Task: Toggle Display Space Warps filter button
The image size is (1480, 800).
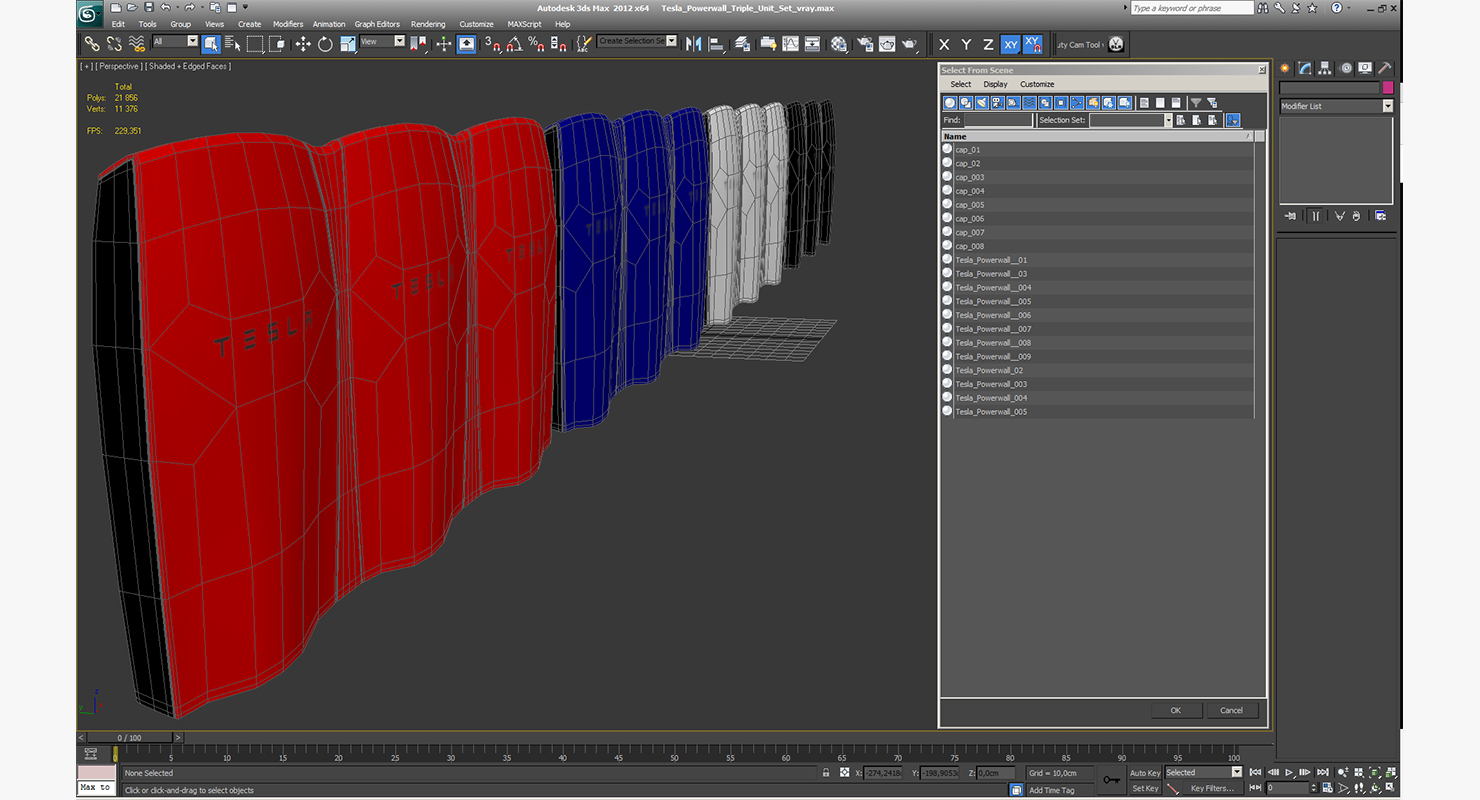Action: pos(1030,103)
